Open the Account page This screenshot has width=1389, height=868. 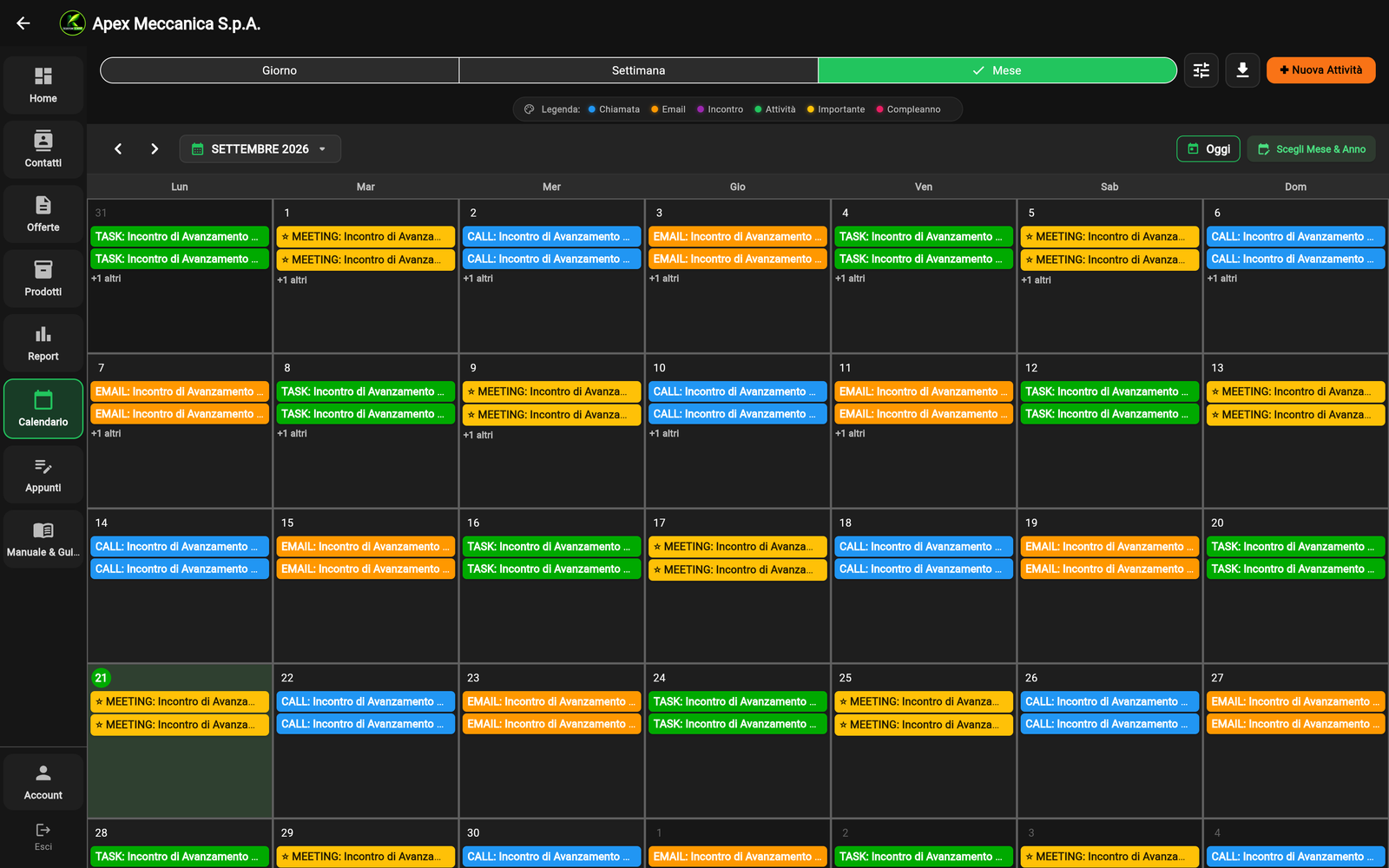pos(43,782)
